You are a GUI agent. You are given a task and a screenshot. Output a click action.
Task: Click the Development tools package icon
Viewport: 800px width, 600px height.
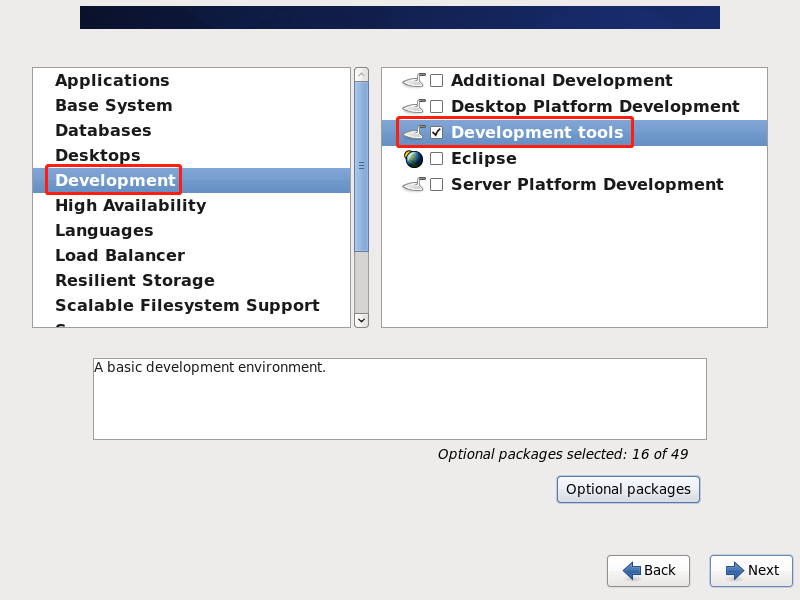(414, 132)
